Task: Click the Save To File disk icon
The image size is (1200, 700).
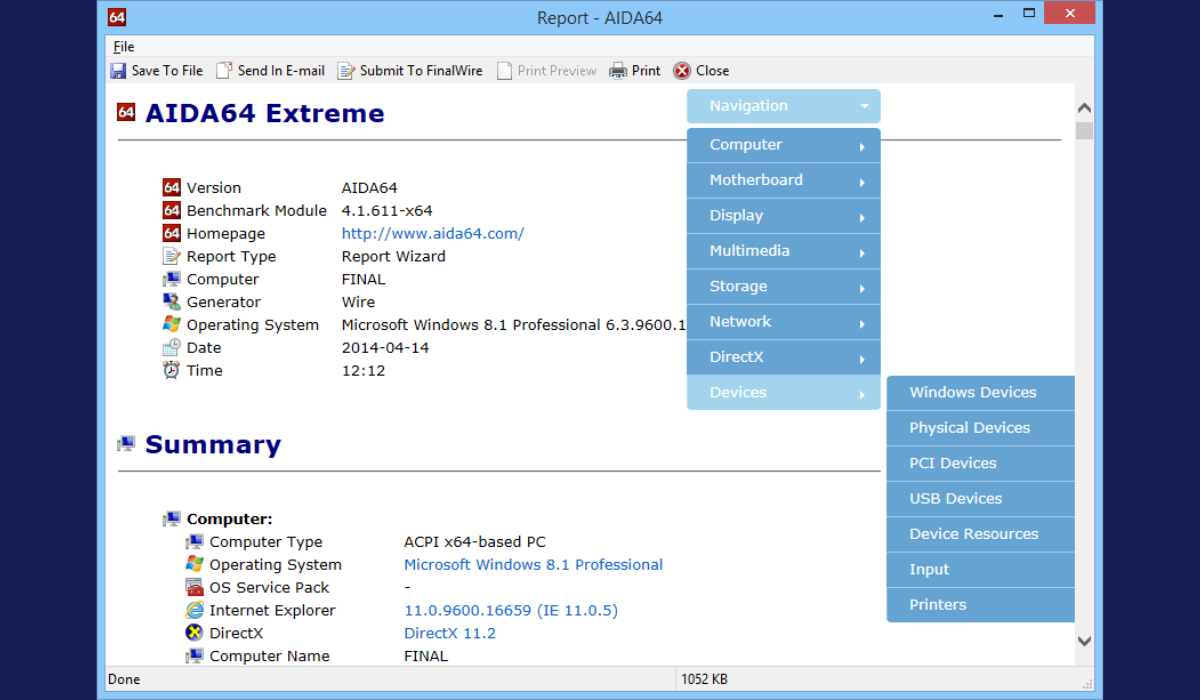Action: point(118,71)
